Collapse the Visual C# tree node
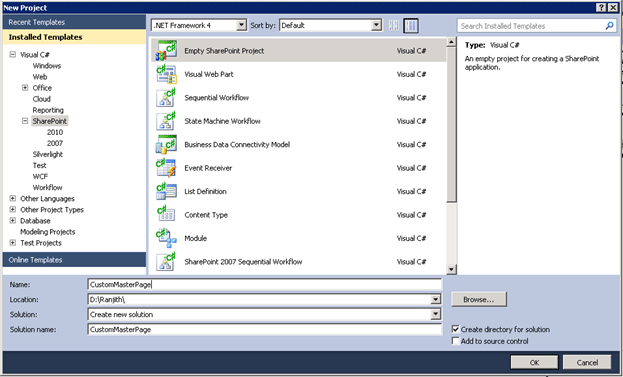This screenshot has height=377, width=623. pyautogui.click(x=13, y=54)
